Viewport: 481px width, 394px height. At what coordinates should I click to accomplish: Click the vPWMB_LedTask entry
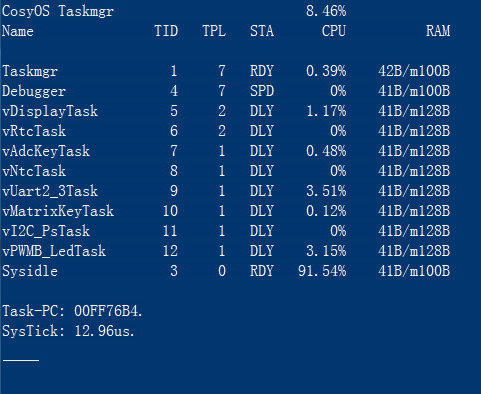point(54,251)
